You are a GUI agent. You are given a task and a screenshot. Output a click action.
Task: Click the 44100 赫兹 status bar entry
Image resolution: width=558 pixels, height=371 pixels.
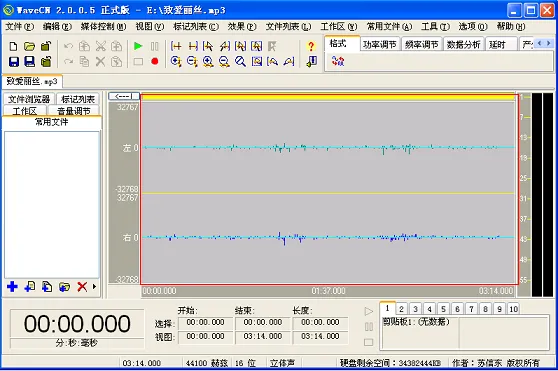click(207, 363)
